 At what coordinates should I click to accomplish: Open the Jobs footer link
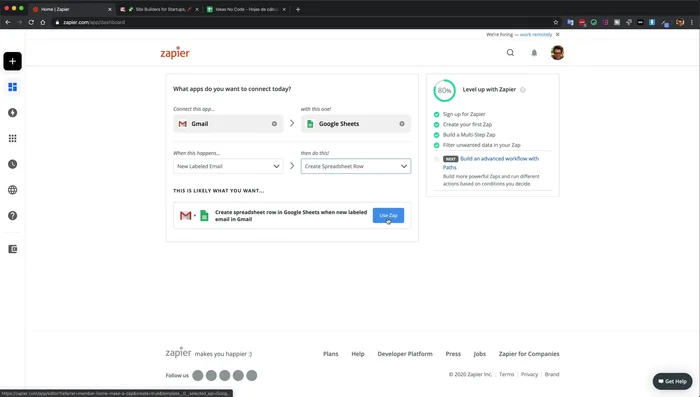479,354
